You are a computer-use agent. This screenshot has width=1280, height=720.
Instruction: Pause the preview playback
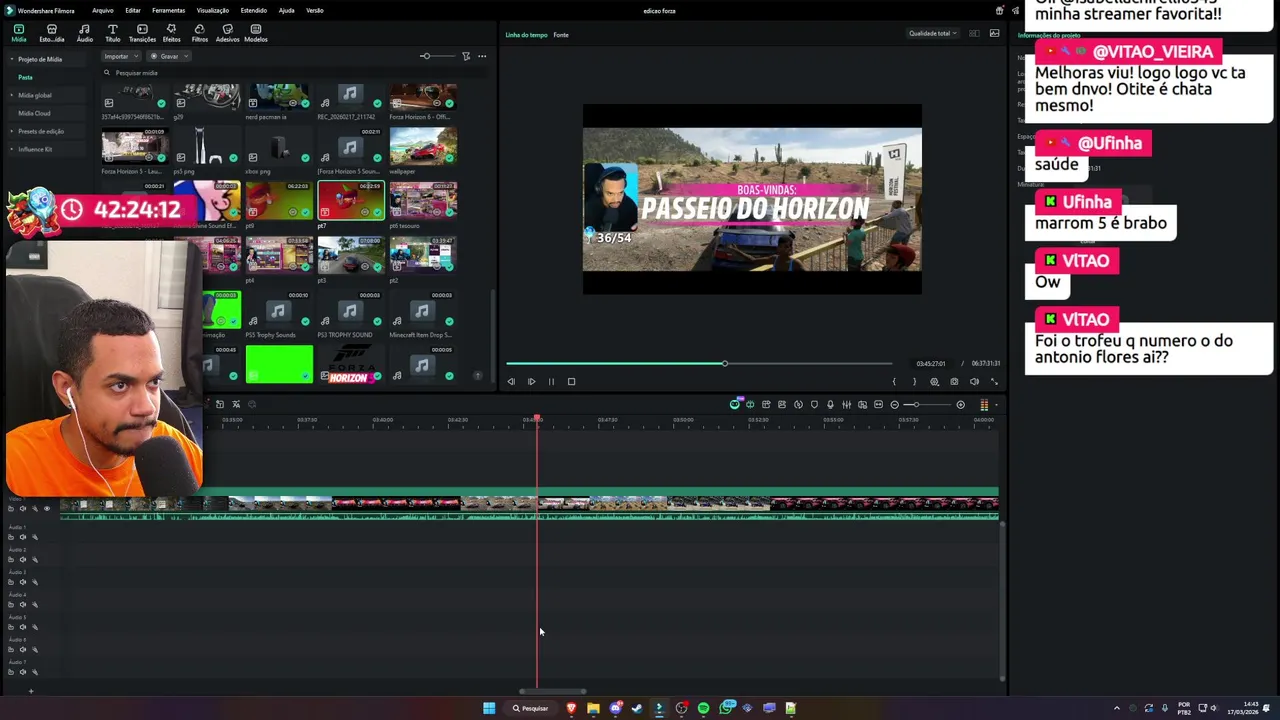tap(551, 381)
